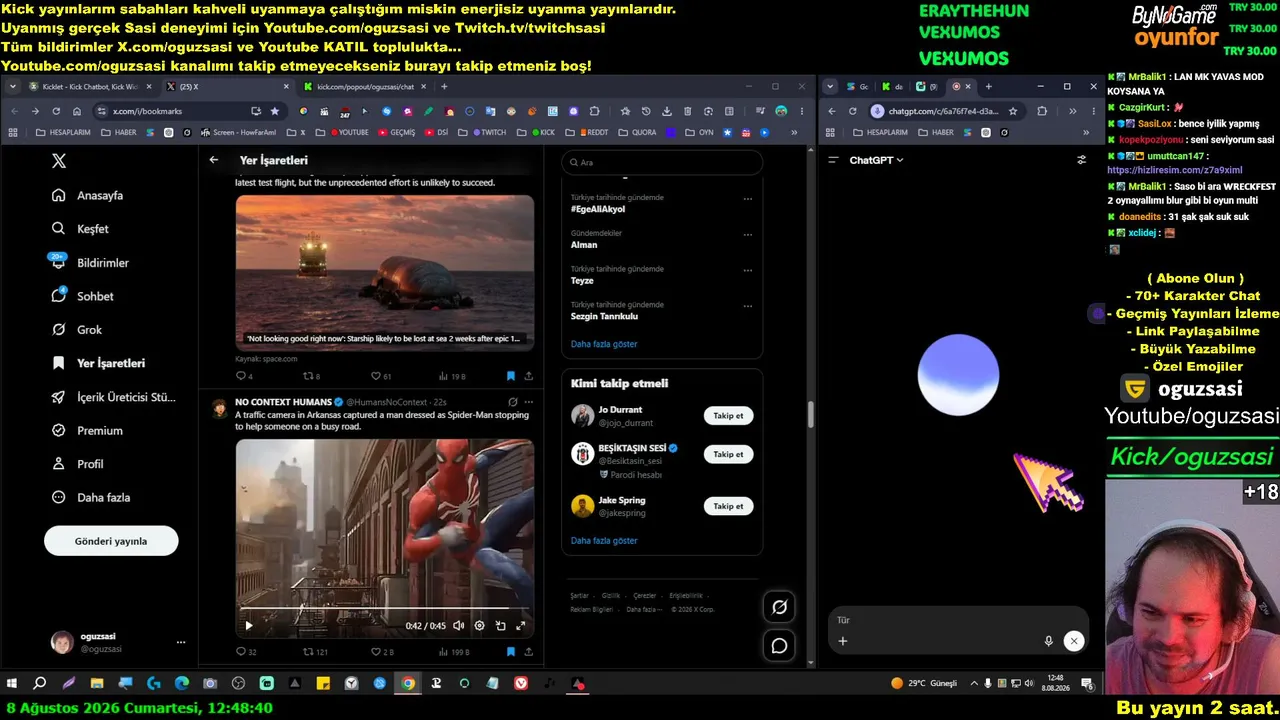Open İçerik Üreticisi Stüdyosu sidebar item
This screenshot has width=1280, height=720.
click(113, 397)
